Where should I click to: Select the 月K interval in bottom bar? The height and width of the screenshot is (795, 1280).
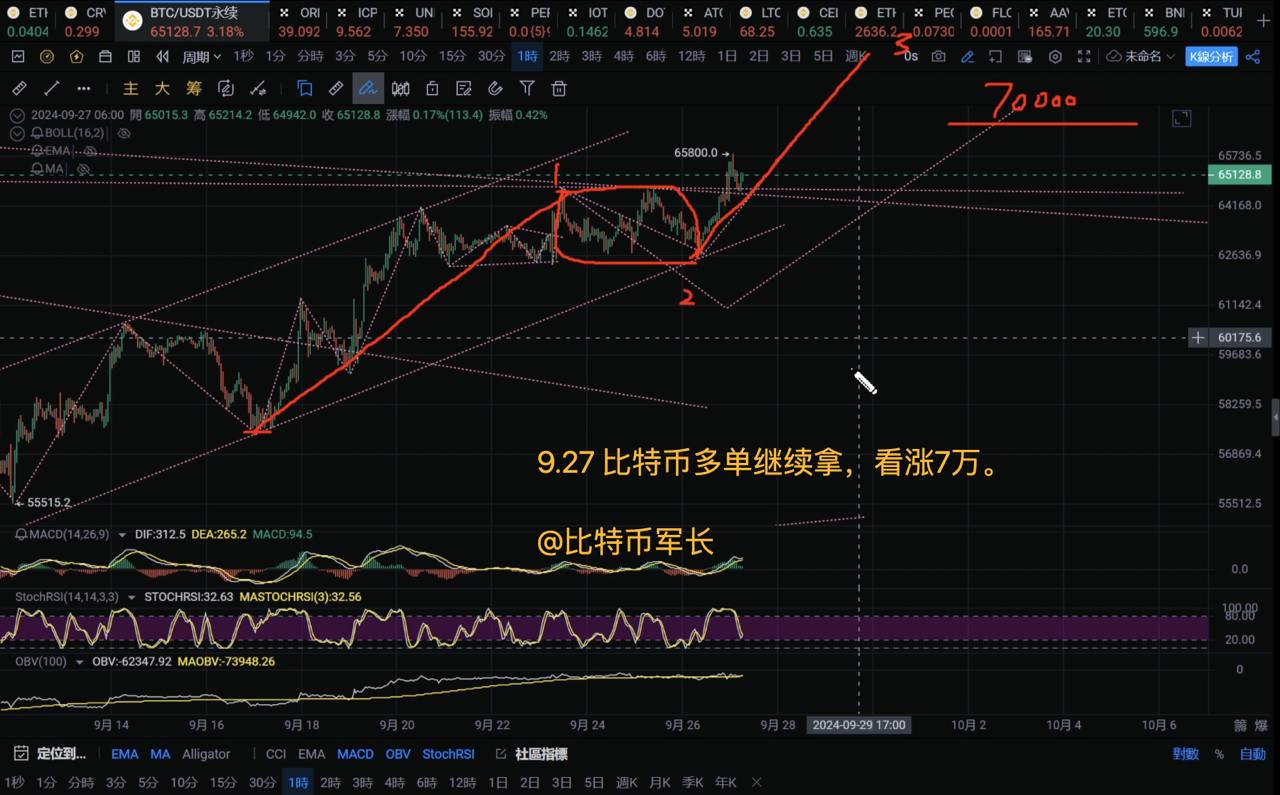click(659, 782)
